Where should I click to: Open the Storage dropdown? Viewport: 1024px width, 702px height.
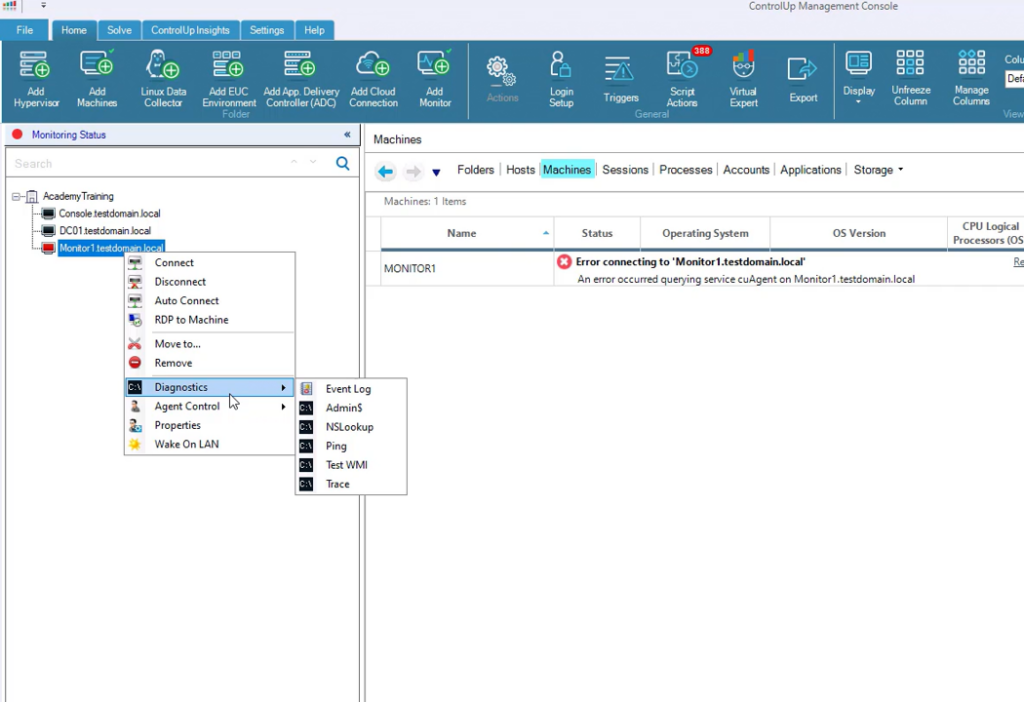pos(878,170)
